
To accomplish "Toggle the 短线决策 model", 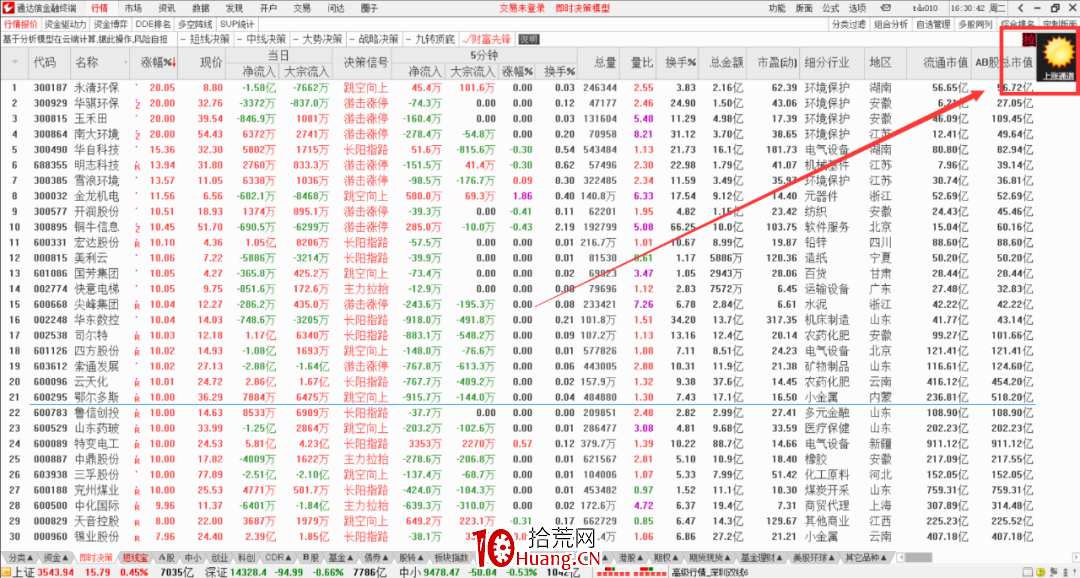I will pos(205,39).
